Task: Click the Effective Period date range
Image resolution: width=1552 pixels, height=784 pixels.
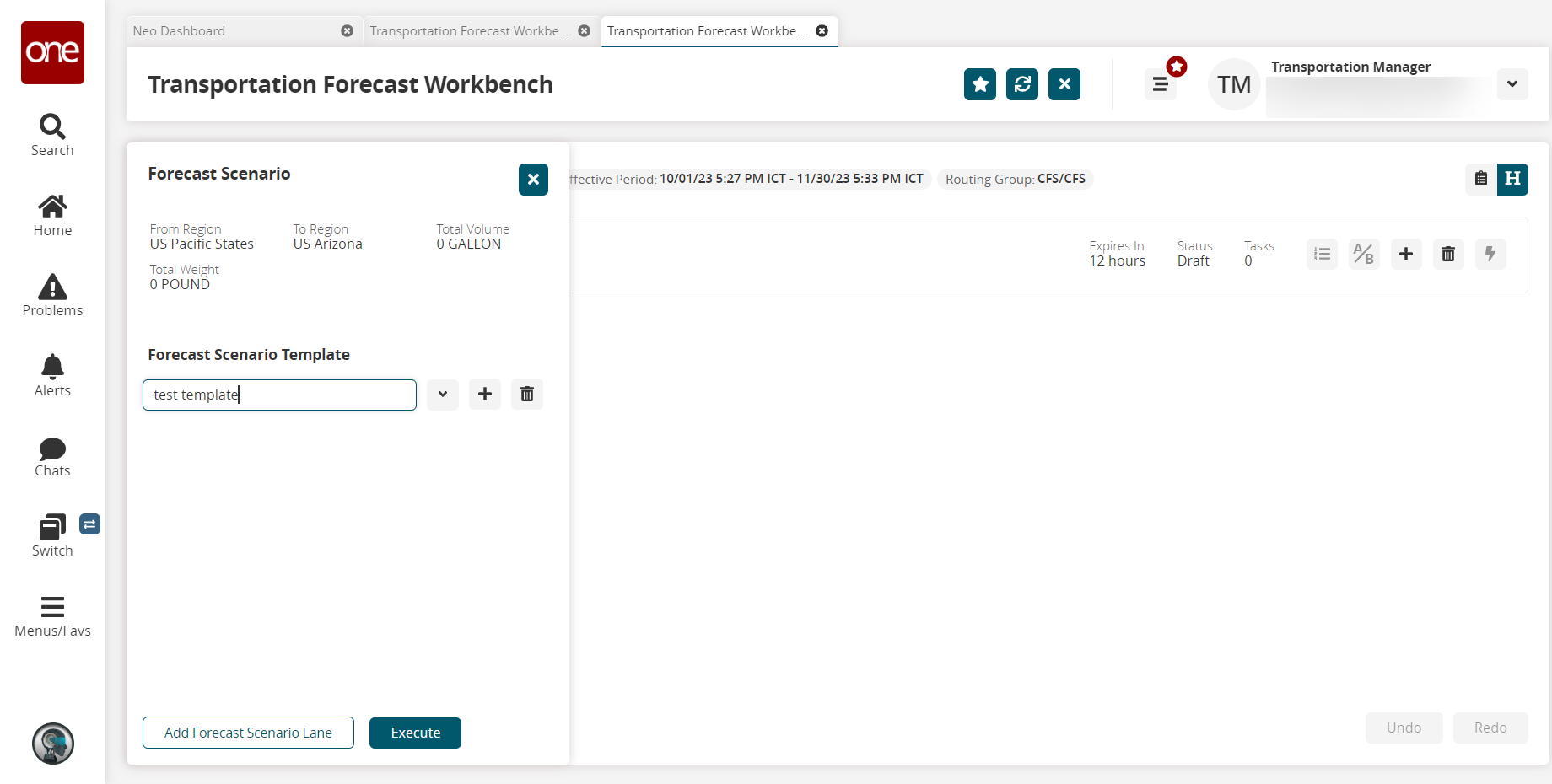Action: pos(791,179)
